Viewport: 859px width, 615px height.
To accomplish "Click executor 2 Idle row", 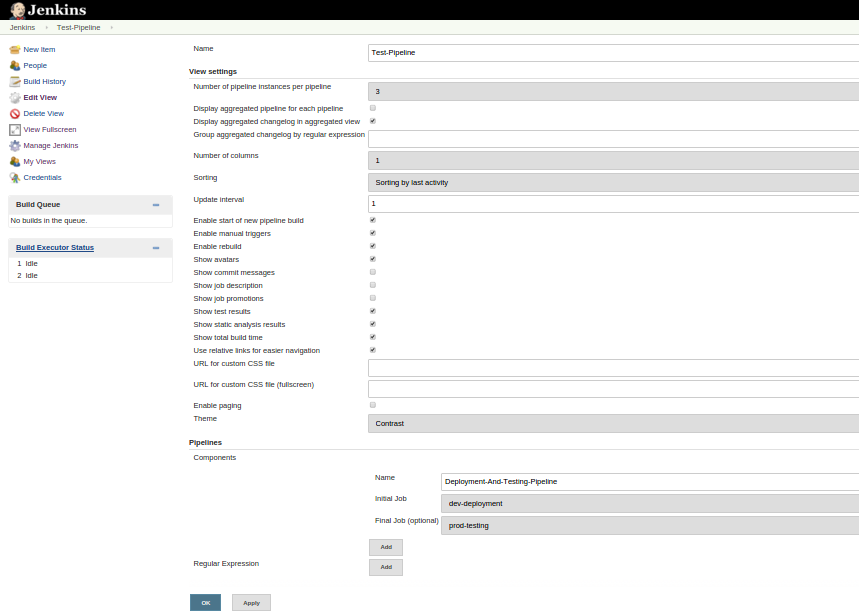I will tap(90, 275).
